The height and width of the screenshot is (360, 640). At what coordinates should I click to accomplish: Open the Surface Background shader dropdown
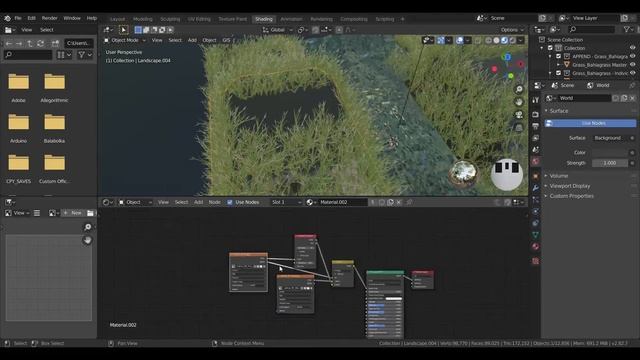611,138
